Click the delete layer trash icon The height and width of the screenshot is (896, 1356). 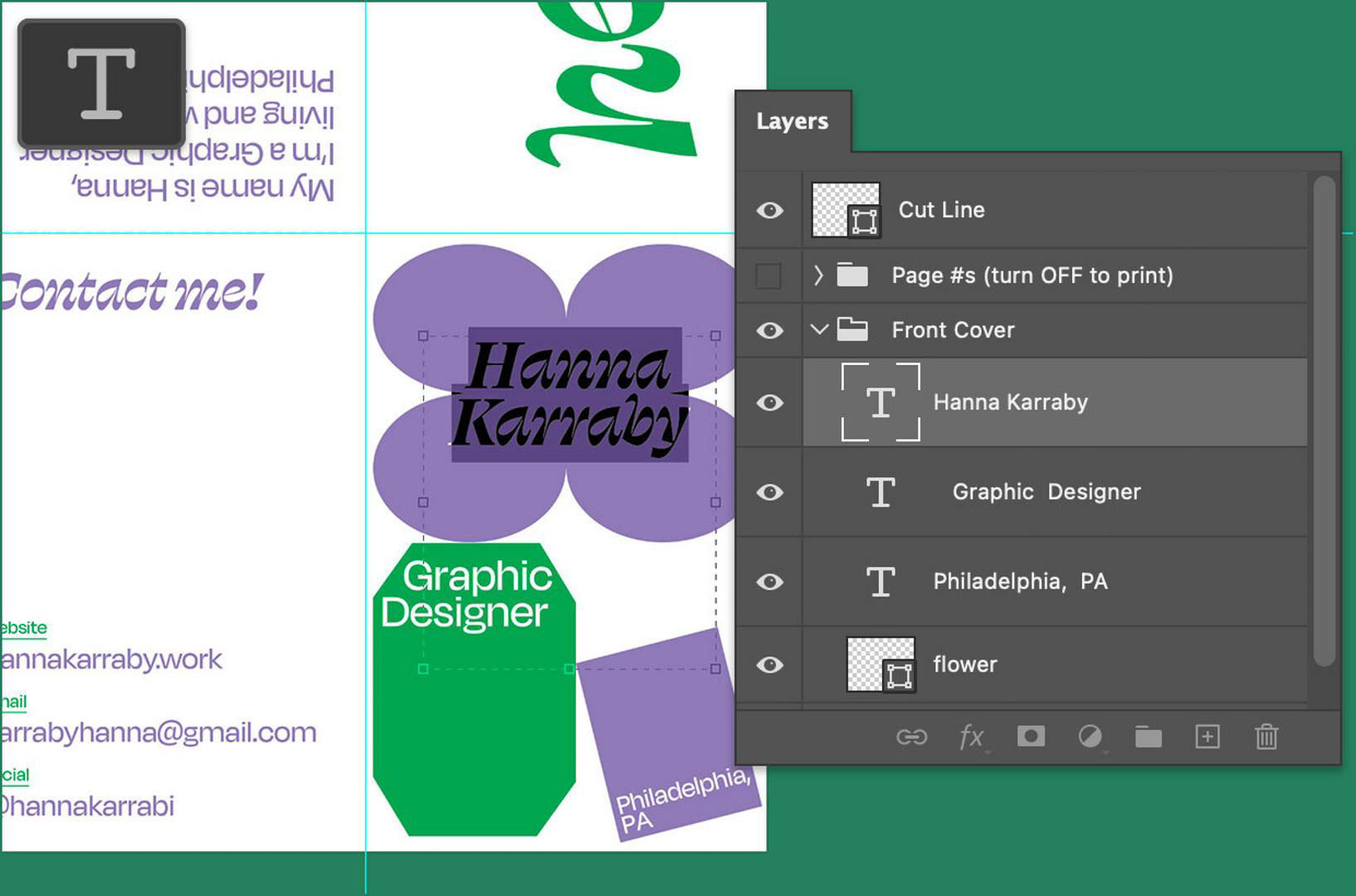1266,737
